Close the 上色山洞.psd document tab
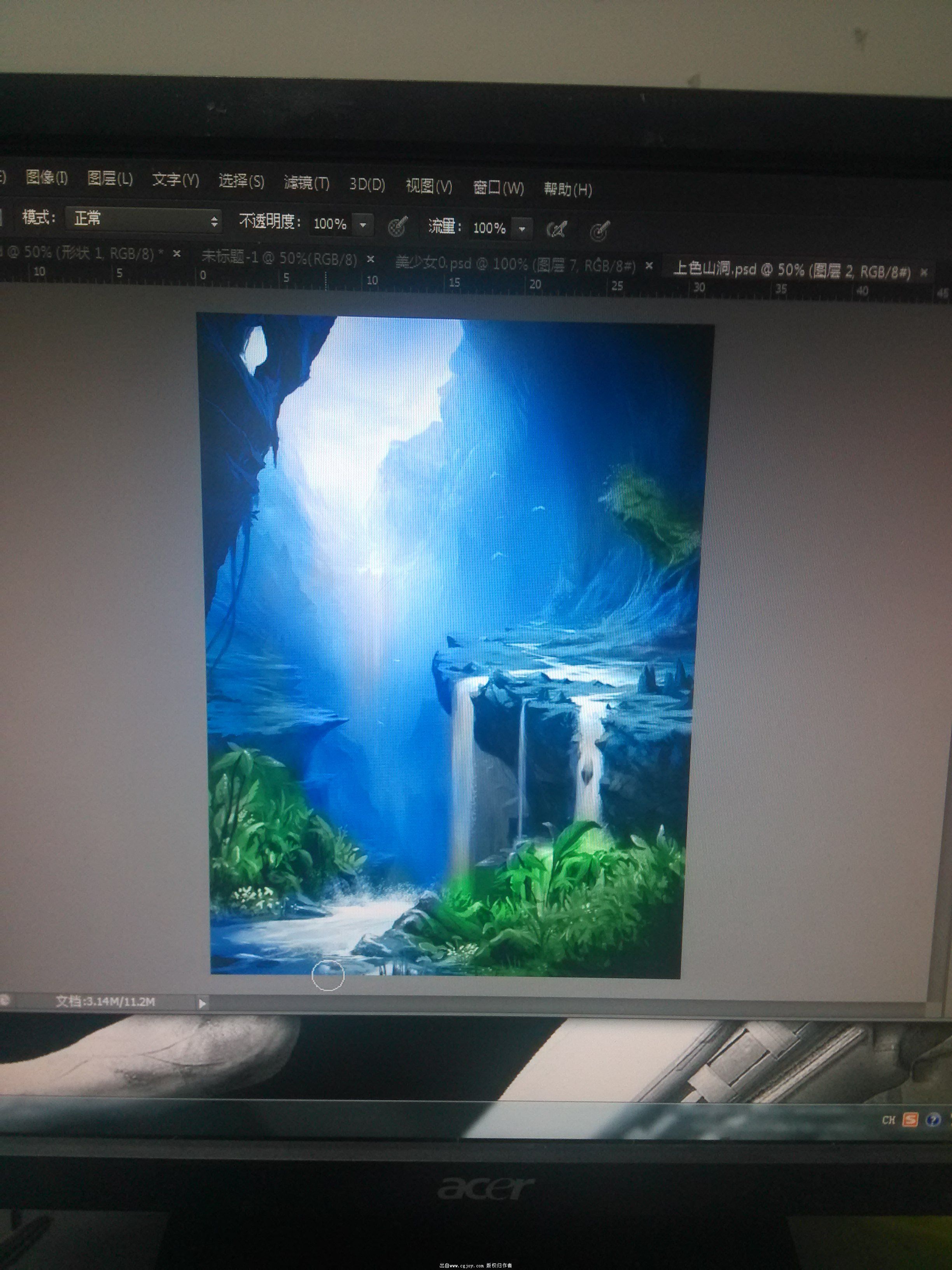Viewport: 952px width, 1270px height. tap(924, 273)
